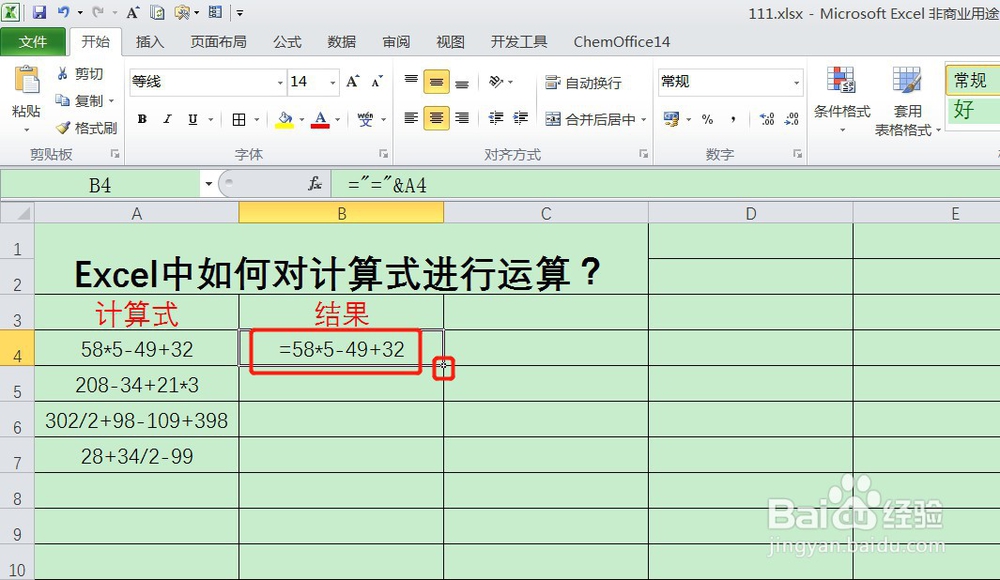
Task: Open the clipboard group dialog launcher
Action: [115, 154]
